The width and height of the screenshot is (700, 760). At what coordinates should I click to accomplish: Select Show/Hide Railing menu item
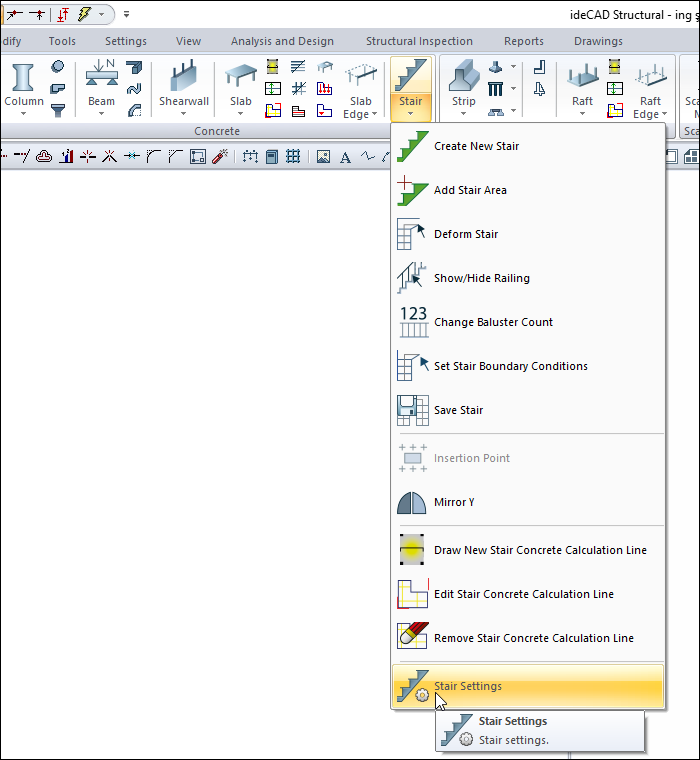click(x=527, y=278)
